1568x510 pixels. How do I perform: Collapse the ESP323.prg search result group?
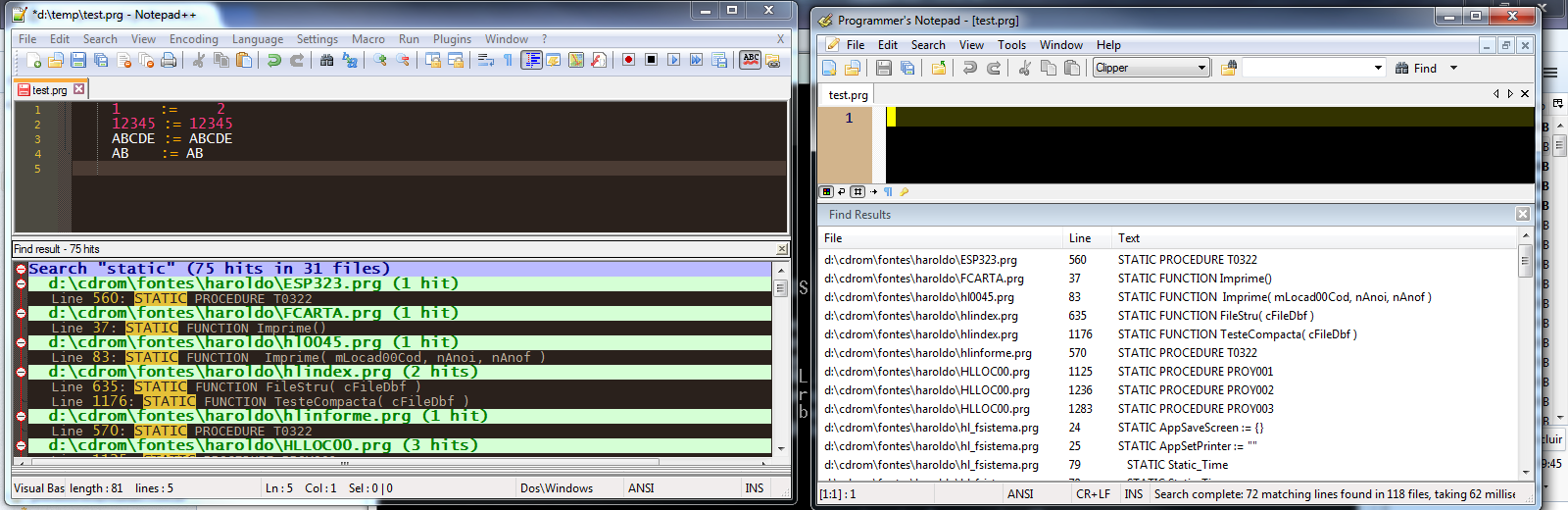point(22,283)
